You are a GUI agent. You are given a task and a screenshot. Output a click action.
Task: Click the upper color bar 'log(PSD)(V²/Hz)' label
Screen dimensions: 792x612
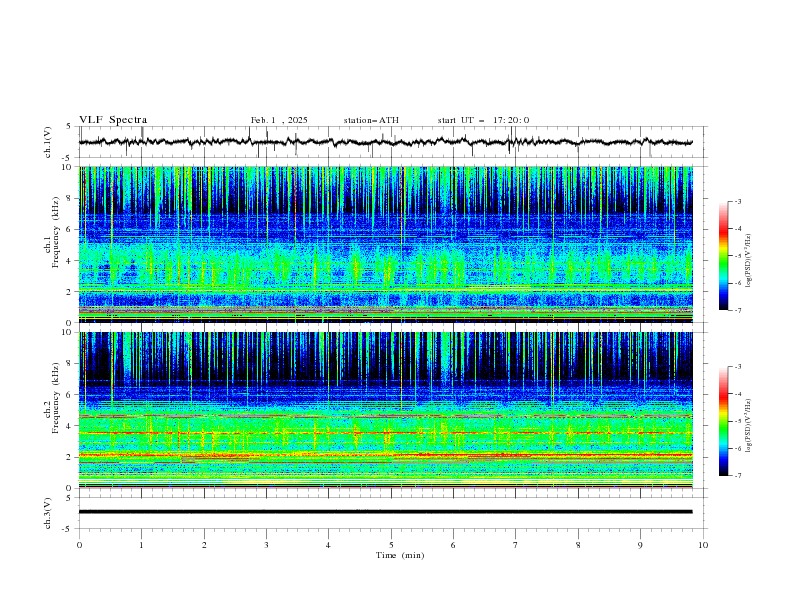click(749, 261)
